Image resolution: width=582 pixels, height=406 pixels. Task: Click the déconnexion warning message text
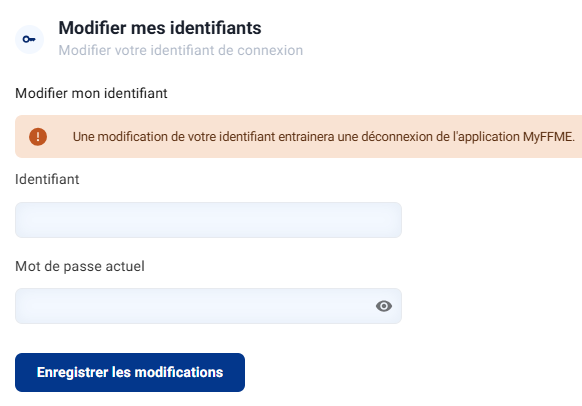point(324,137)
